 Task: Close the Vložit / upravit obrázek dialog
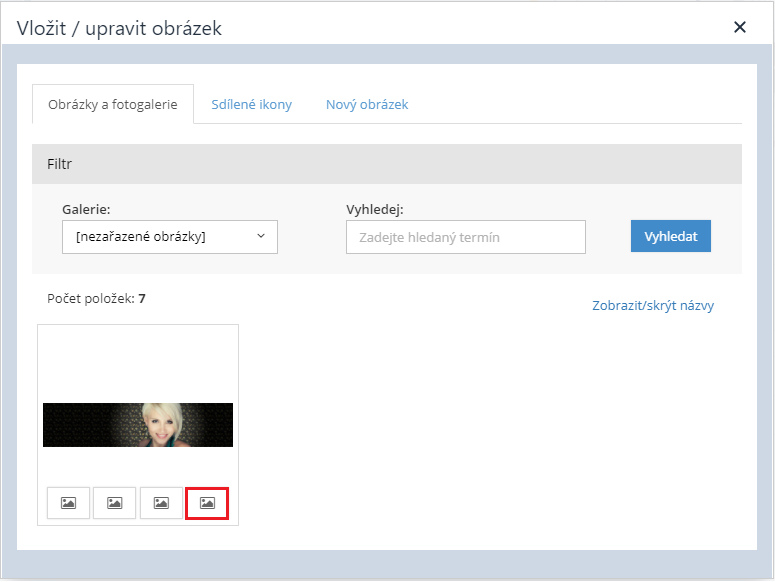click(x=739, y=27)
